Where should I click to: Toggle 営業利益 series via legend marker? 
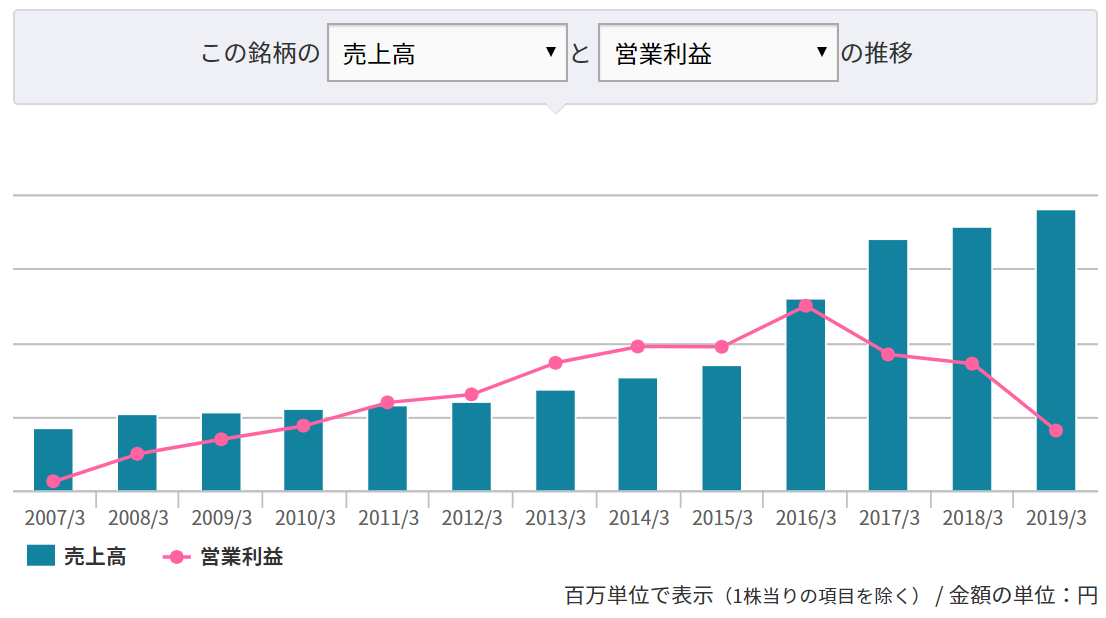point(176,557)
